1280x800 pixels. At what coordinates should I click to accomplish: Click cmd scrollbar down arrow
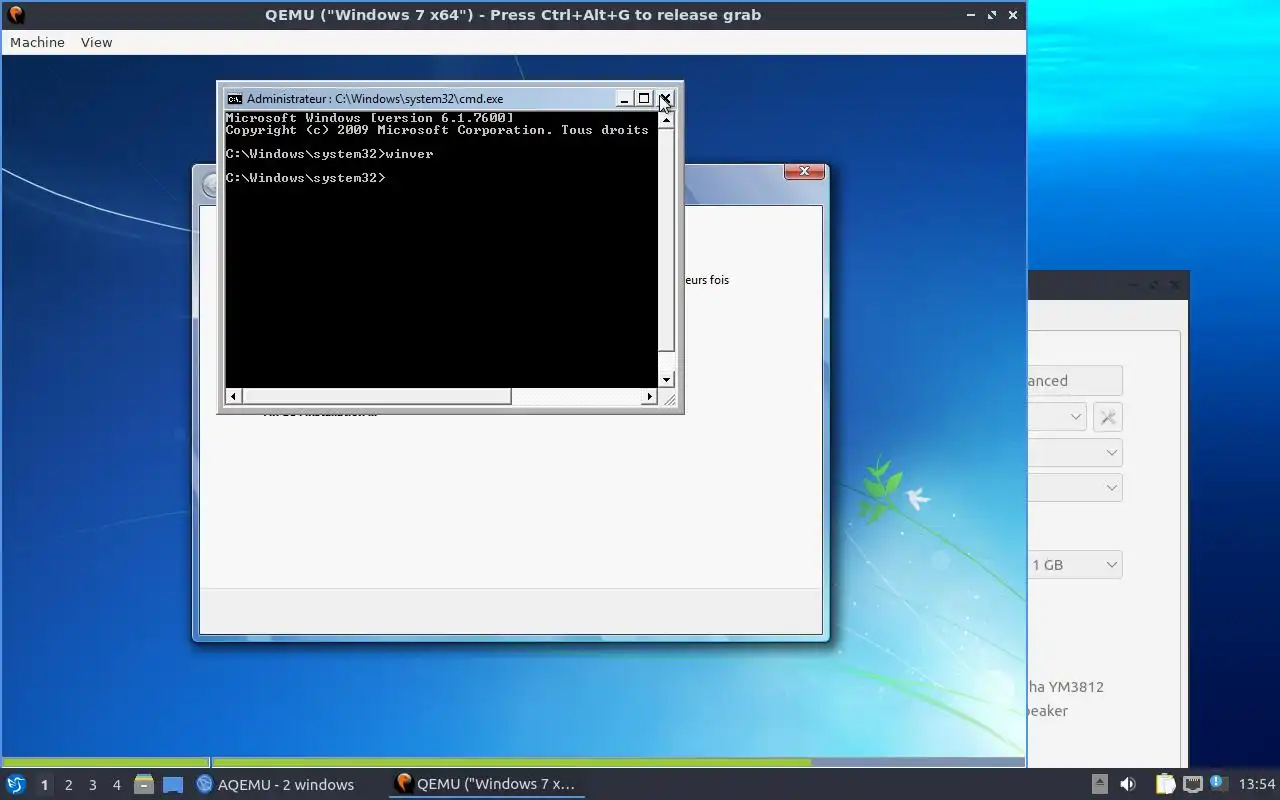(667, 380)
